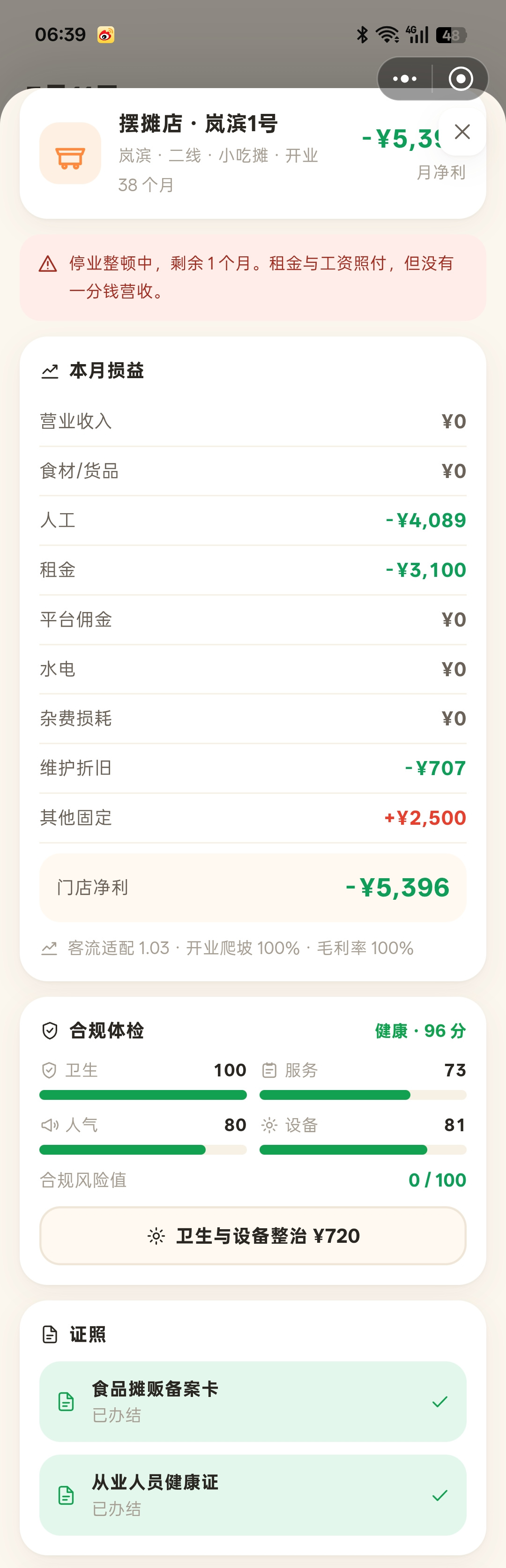Viewport: 506px width, 1568px height.
Task: Tap the orange stall cart shop icon
Action: (70, 153)
